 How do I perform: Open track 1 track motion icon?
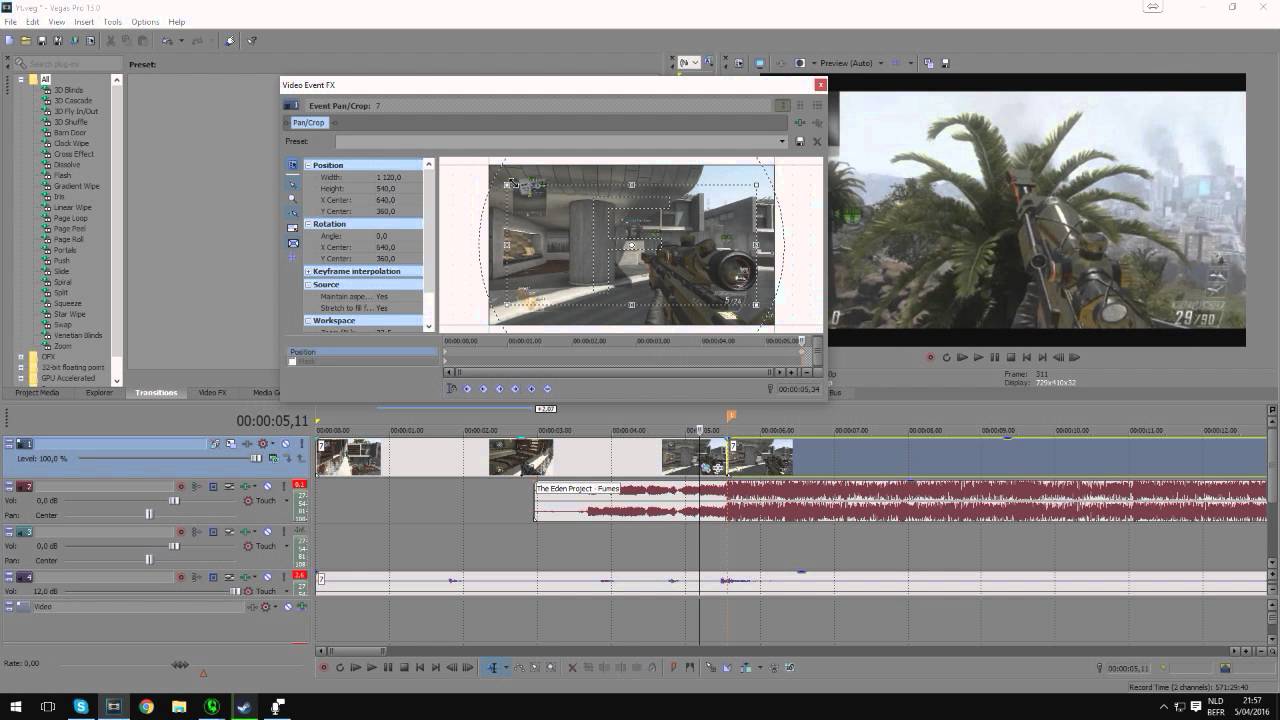215,444
